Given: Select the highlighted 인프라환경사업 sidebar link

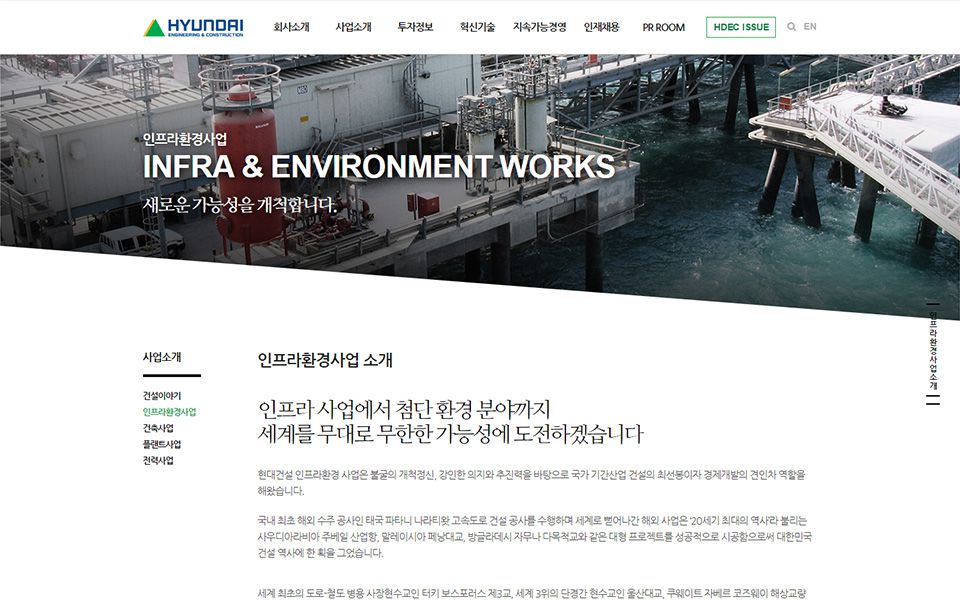Looking at the screenshot, I should click(x=169, y=412).
